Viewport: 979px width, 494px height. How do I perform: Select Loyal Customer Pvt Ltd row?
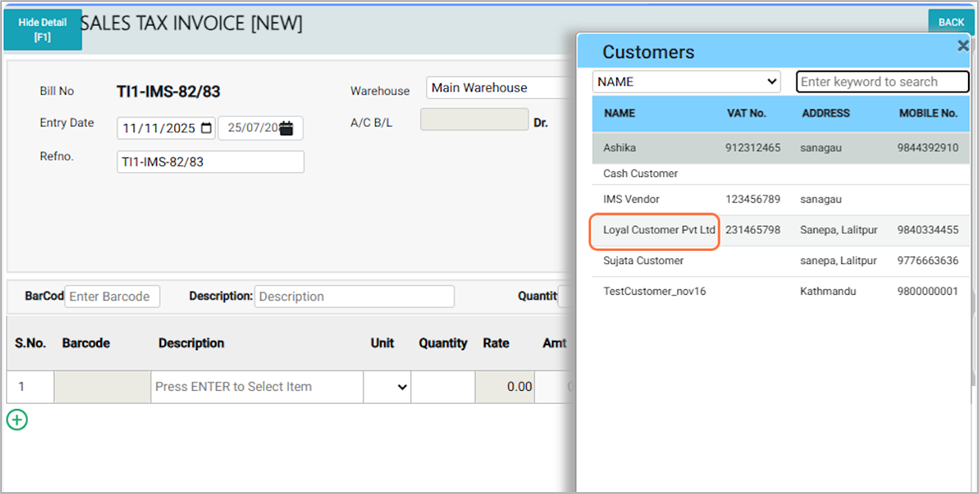point(660,230)
